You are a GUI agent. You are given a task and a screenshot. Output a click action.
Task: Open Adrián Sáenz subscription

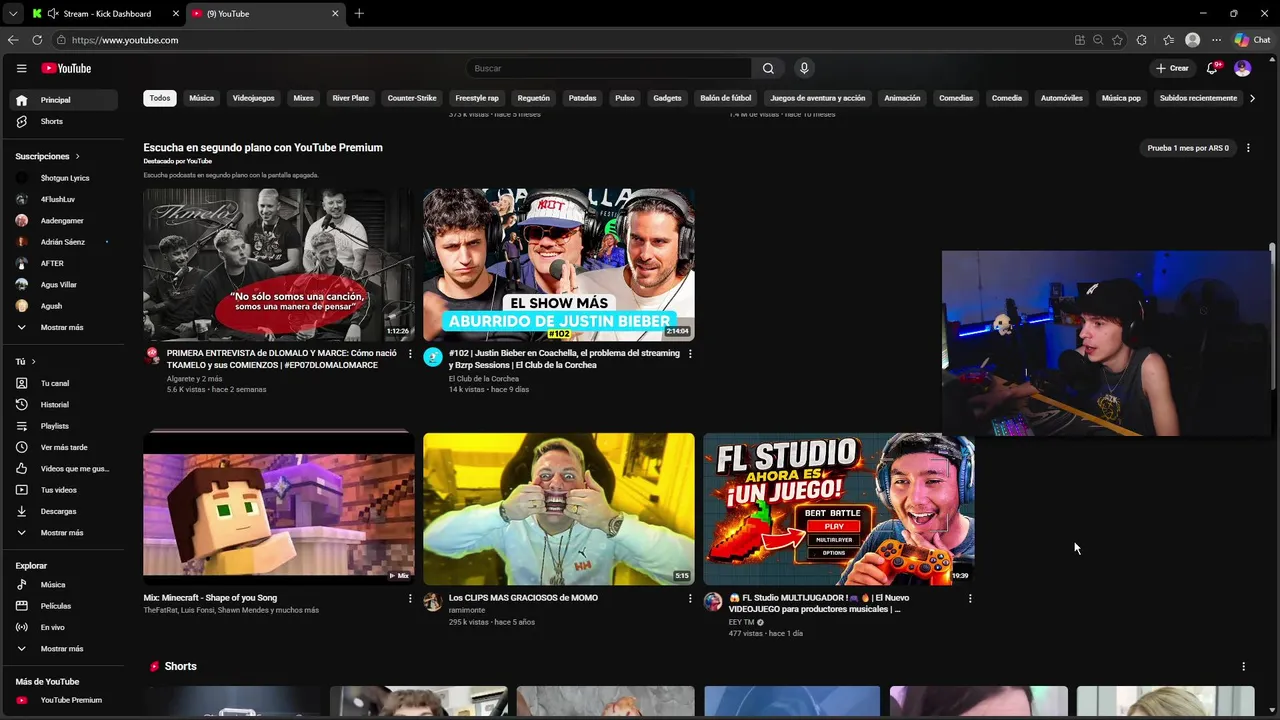[64, 242]
